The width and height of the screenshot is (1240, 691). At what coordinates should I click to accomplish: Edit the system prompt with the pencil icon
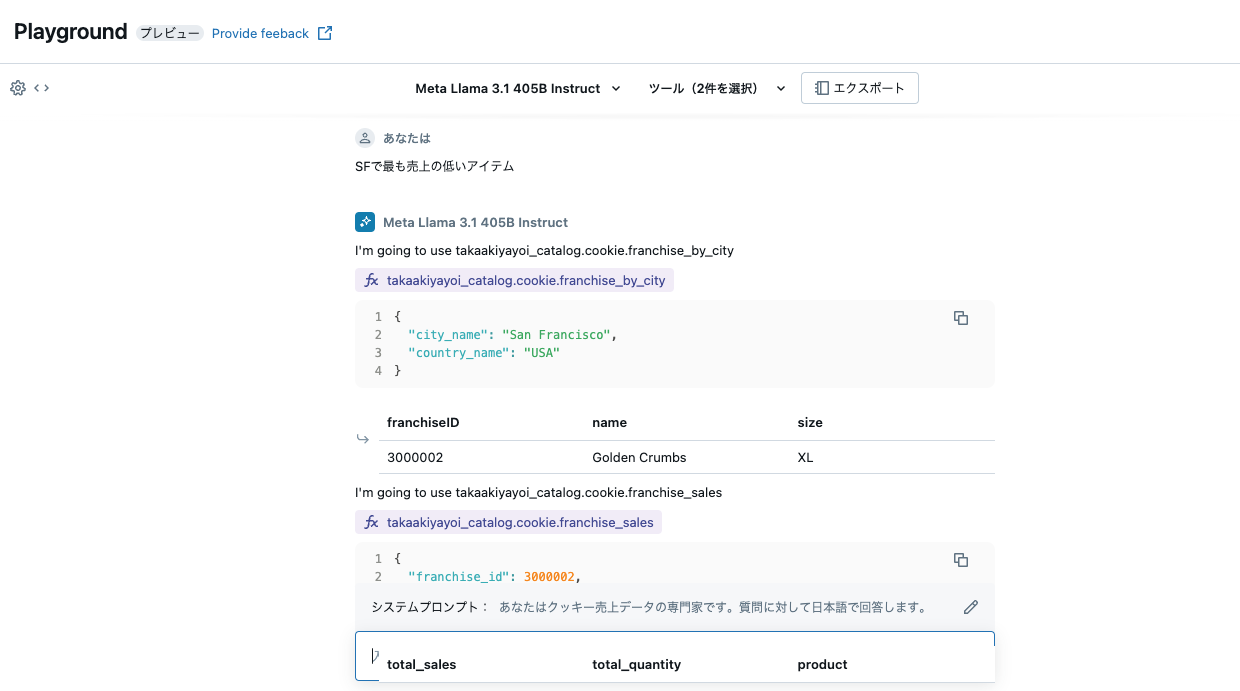970,607
